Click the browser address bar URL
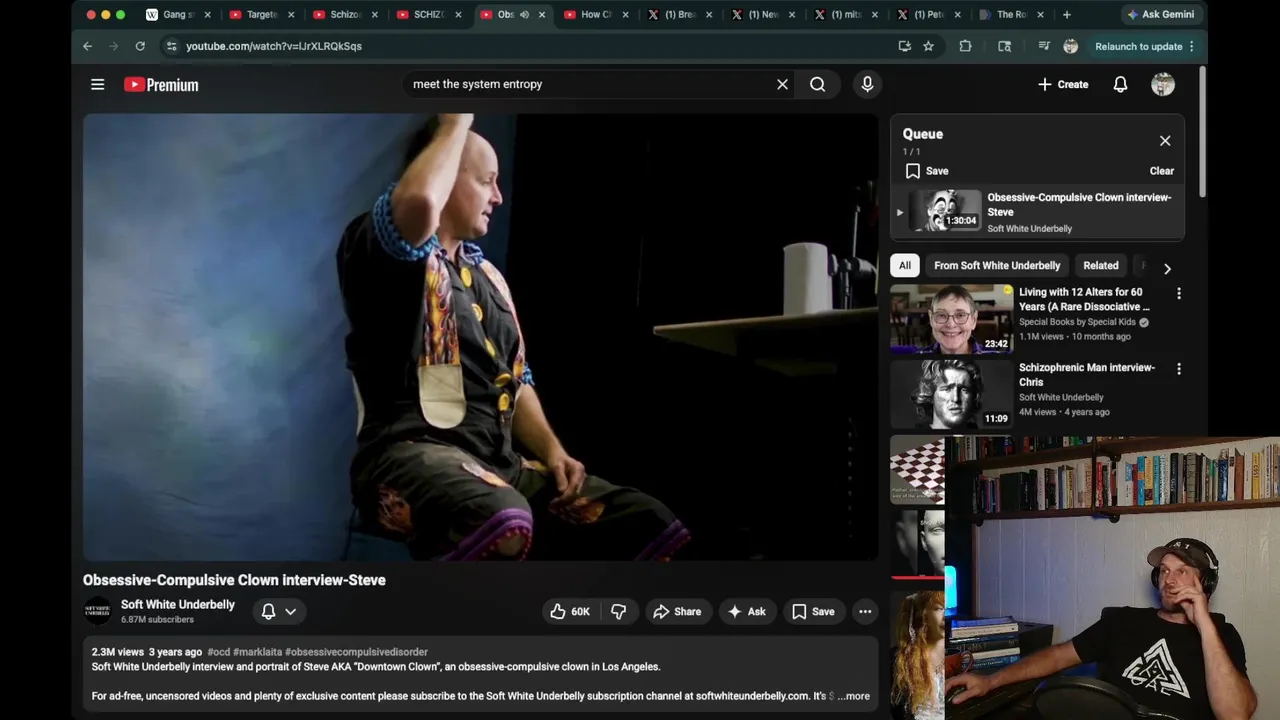 click(x=274, y=46)
